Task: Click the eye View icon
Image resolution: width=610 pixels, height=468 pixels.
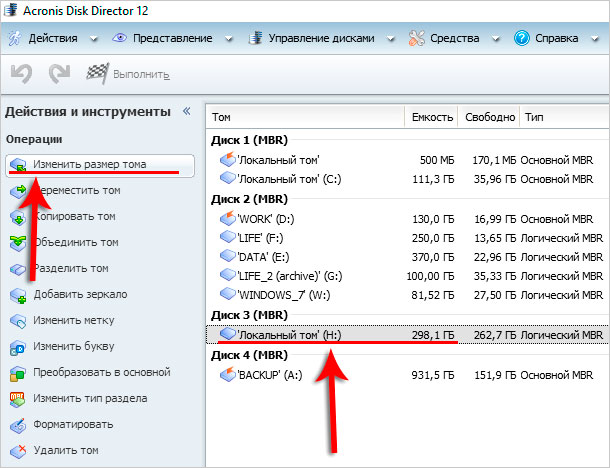Action: tap(119, 38)
